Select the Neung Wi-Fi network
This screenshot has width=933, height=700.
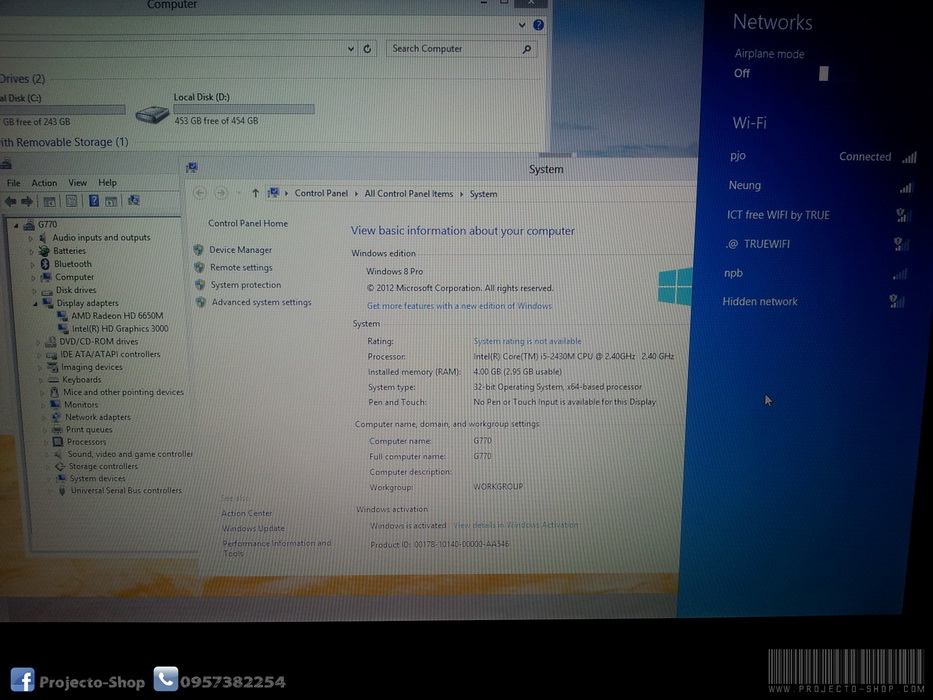(820, 186)
